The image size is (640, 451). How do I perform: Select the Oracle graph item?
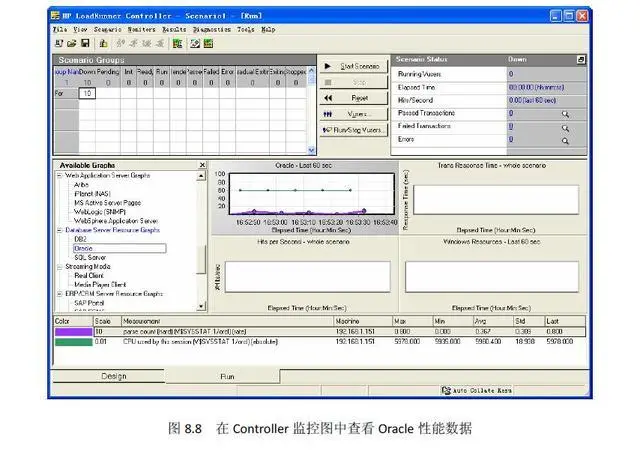pyautogui.click(x=120, y=248)
